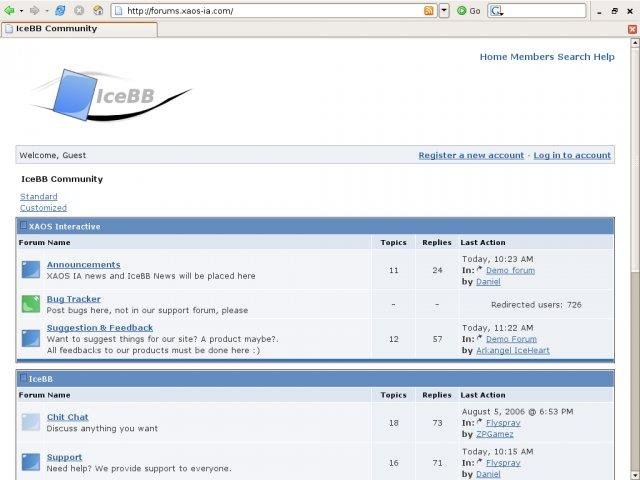Image resolution: width=640 pixels, height=480 pixels.
Task: Open the Back history dropdown arrow
Action: (21, 11)
